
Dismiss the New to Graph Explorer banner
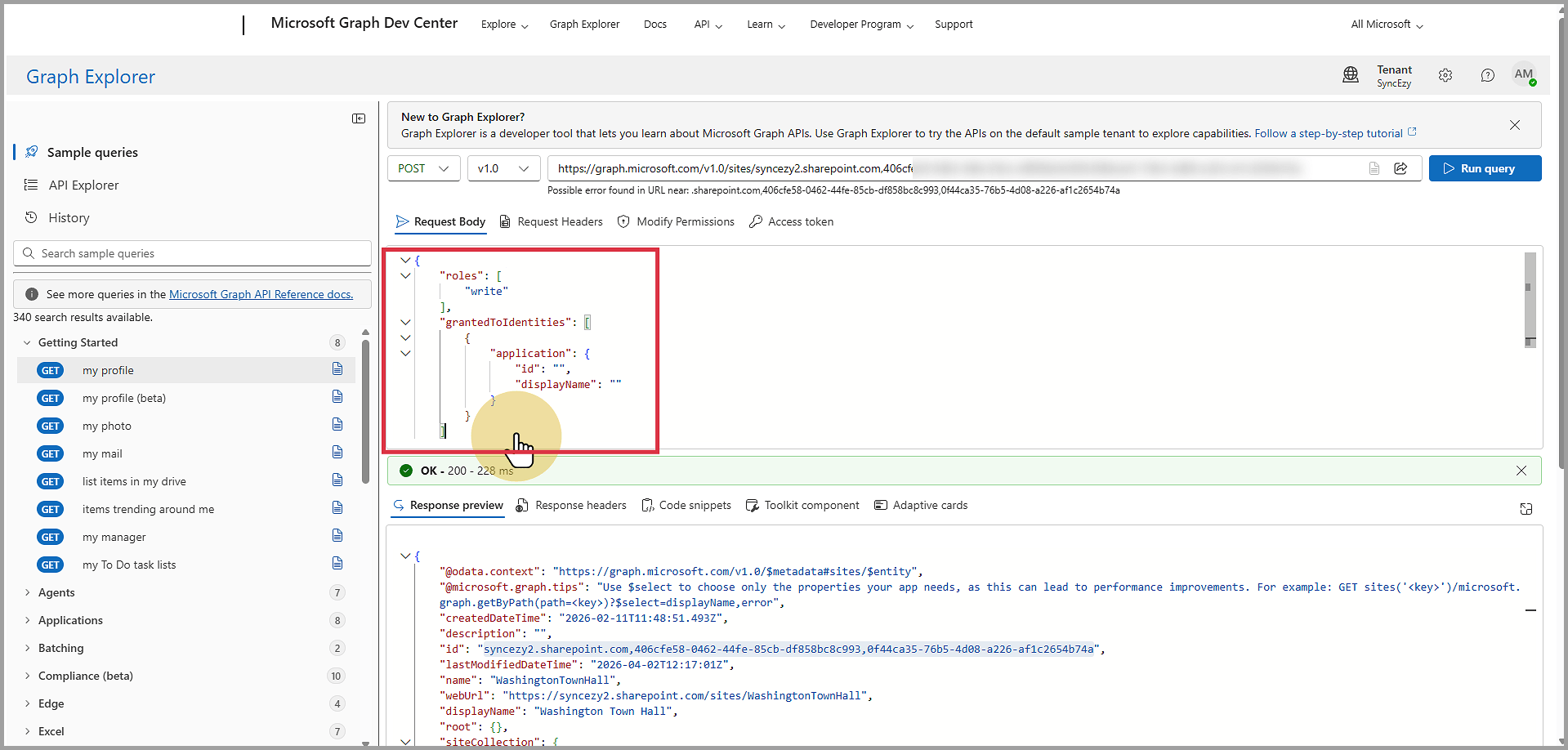pos(1515,125)
